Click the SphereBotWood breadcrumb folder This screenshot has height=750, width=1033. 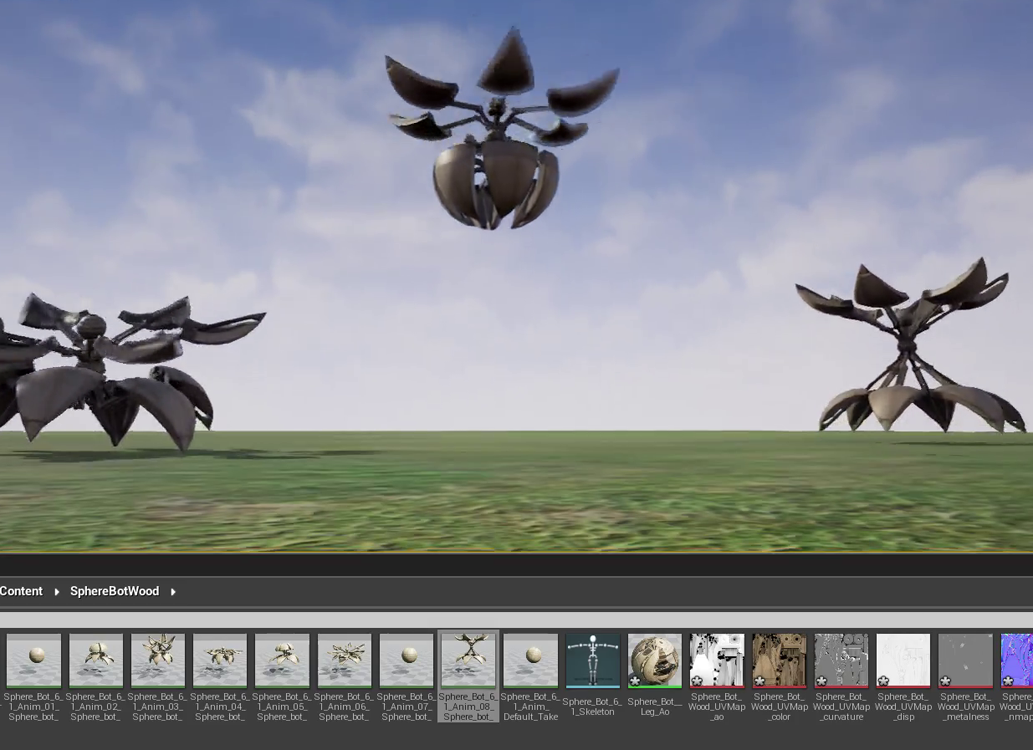point(114,591)
